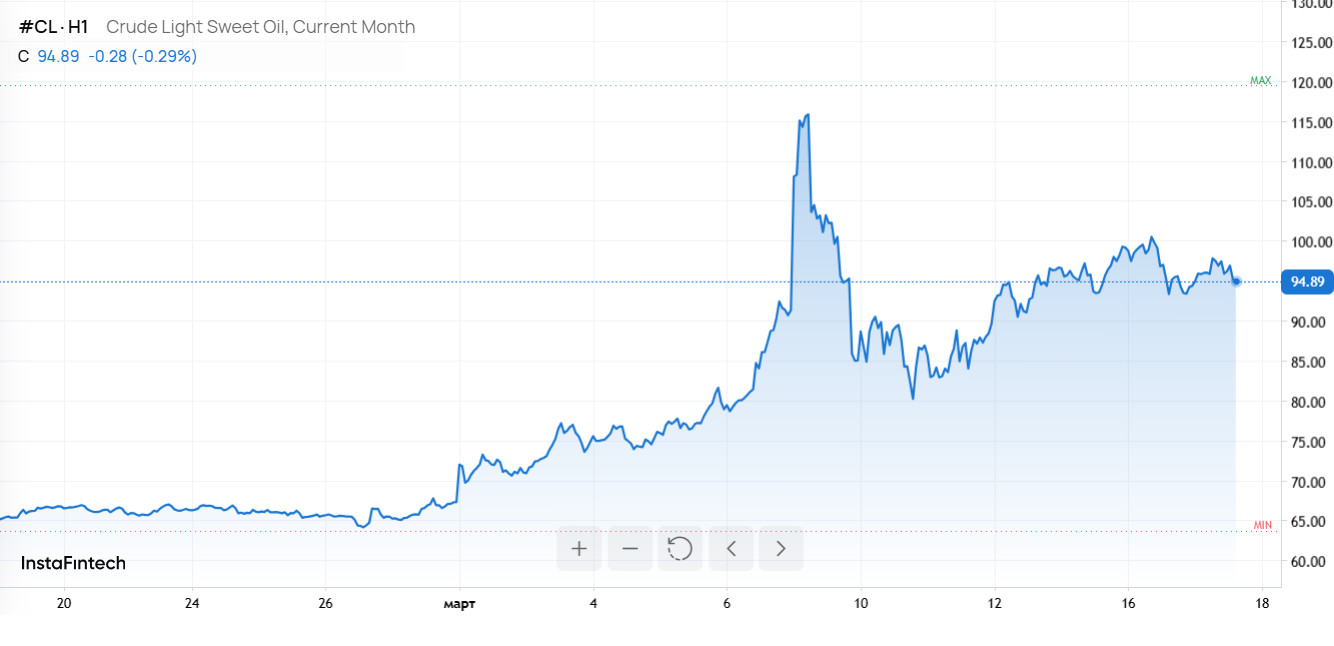Click the 100.00 level on price scale
This screenshot has width=1334, height=646.
[x=1311, y=242]
